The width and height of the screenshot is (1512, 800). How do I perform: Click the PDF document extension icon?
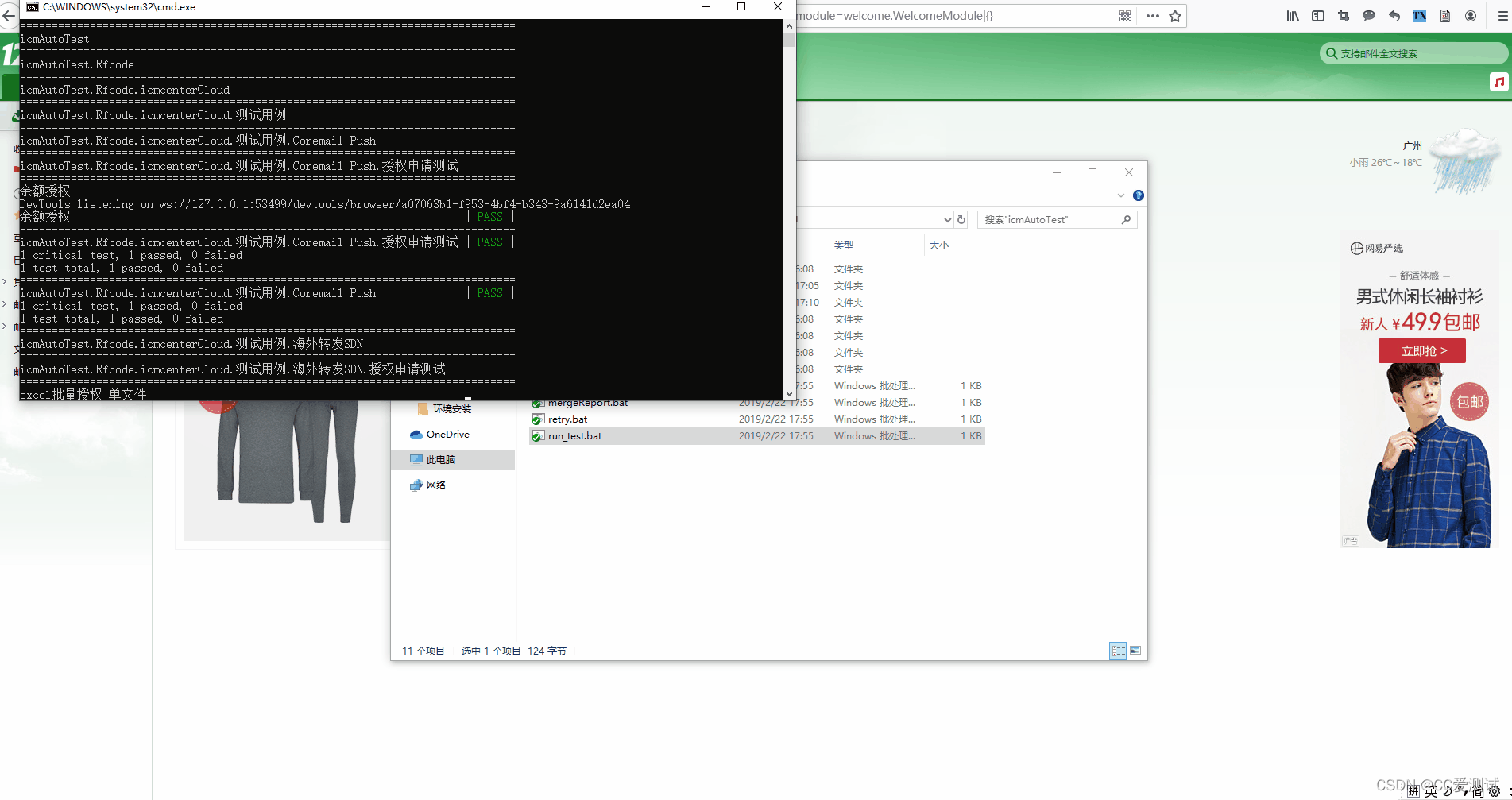coord(1445,16)
